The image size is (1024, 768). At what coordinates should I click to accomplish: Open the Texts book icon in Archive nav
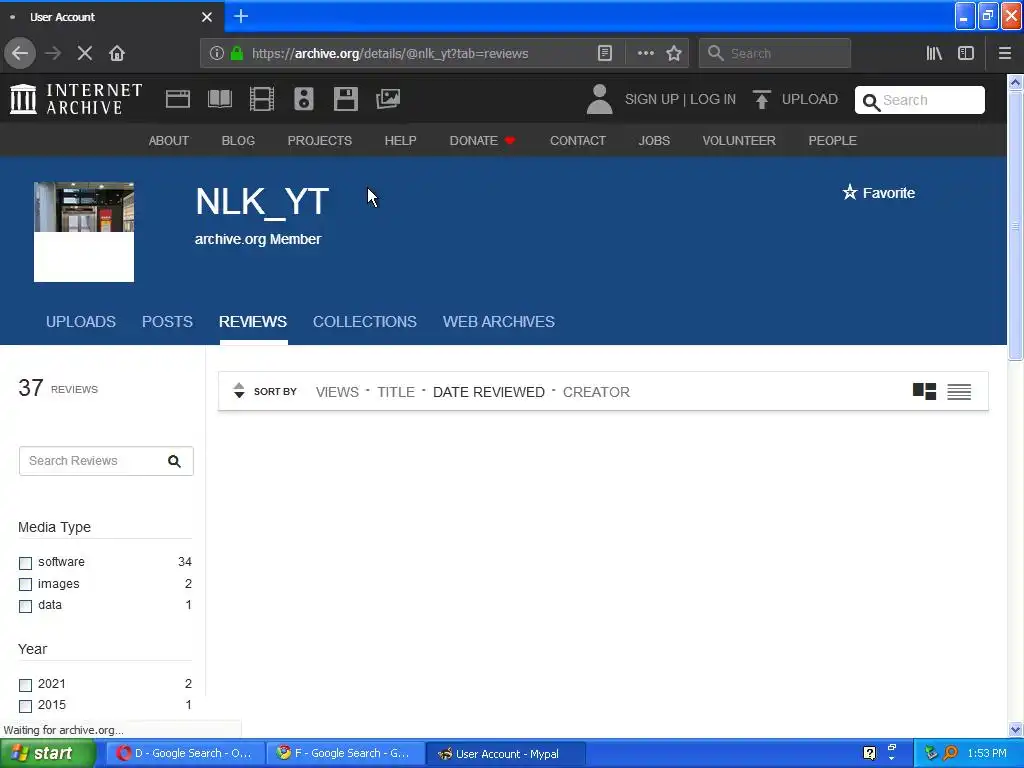tap(219, 99)
